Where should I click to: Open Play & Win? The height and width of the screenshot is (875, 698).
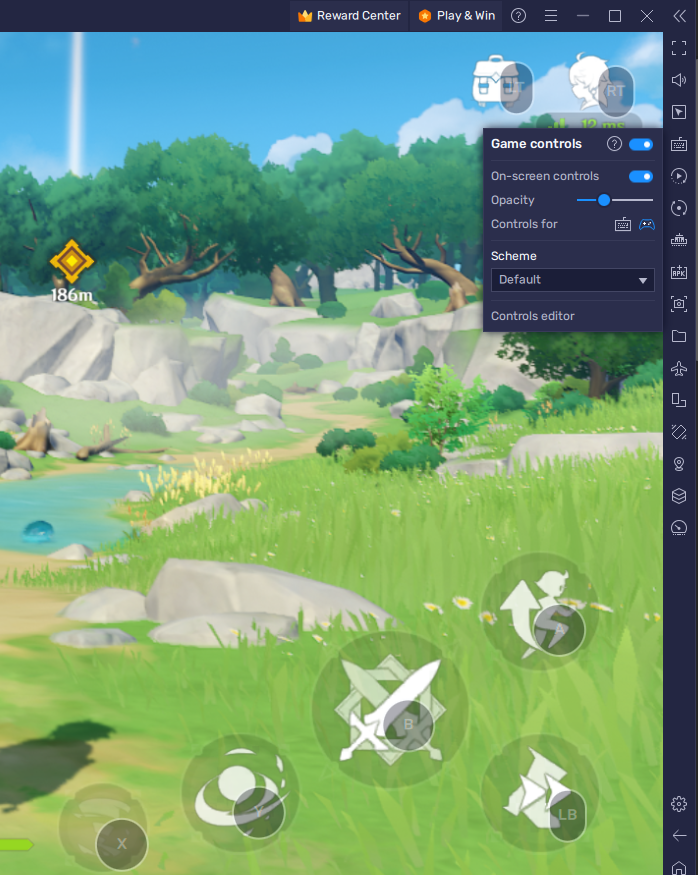click(457, 16)
